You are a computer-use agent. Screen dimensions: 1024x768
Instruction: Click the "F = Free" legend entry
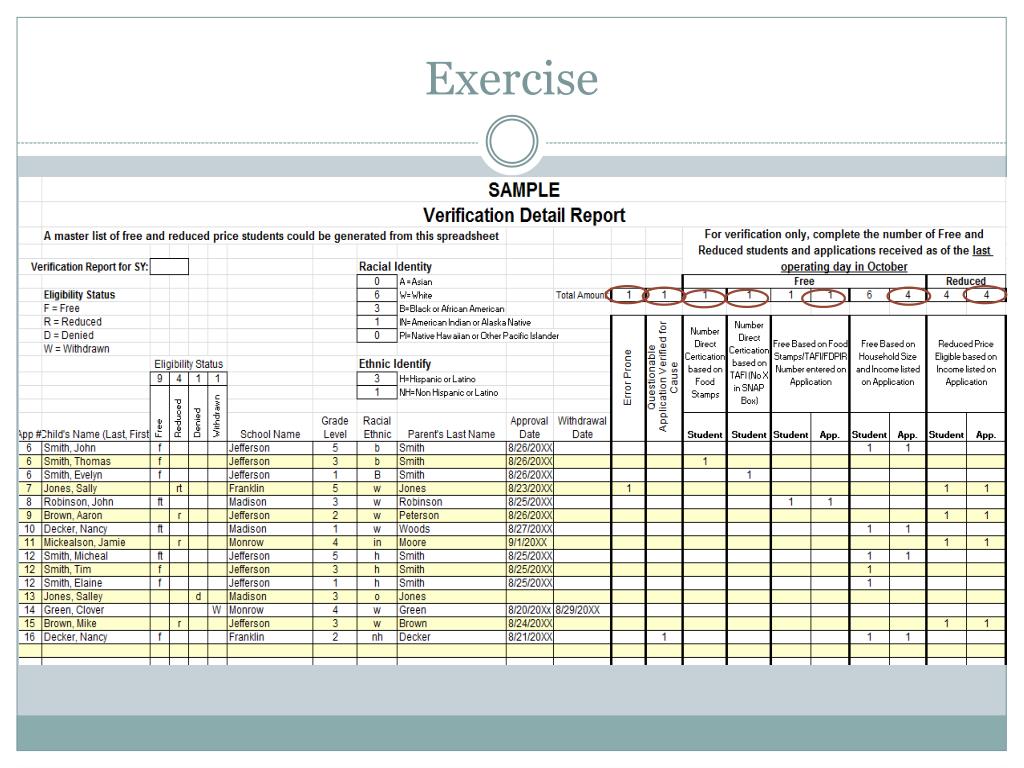pos(61,308)
